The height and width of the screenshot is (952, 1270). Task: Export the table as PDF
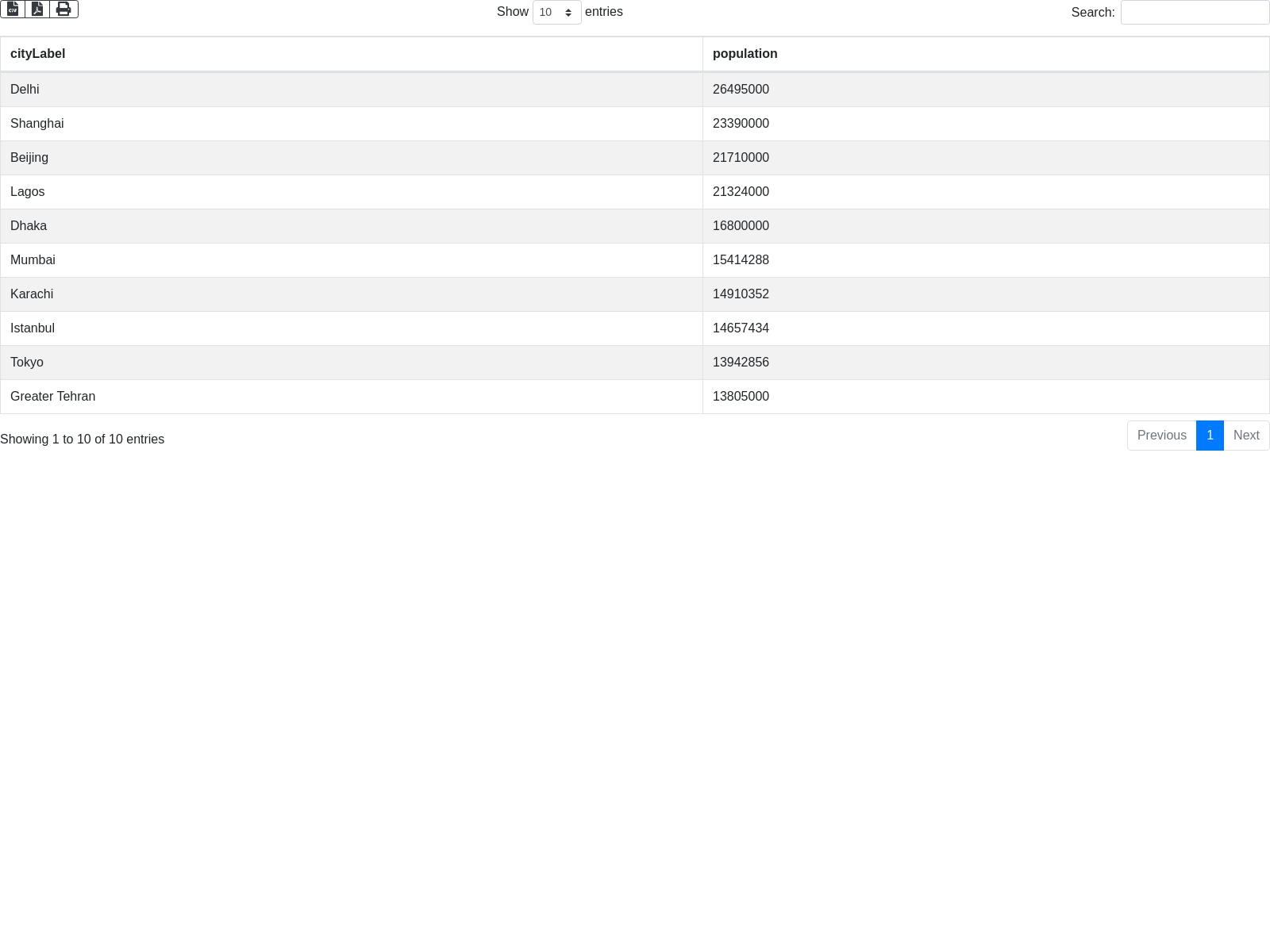37,9
